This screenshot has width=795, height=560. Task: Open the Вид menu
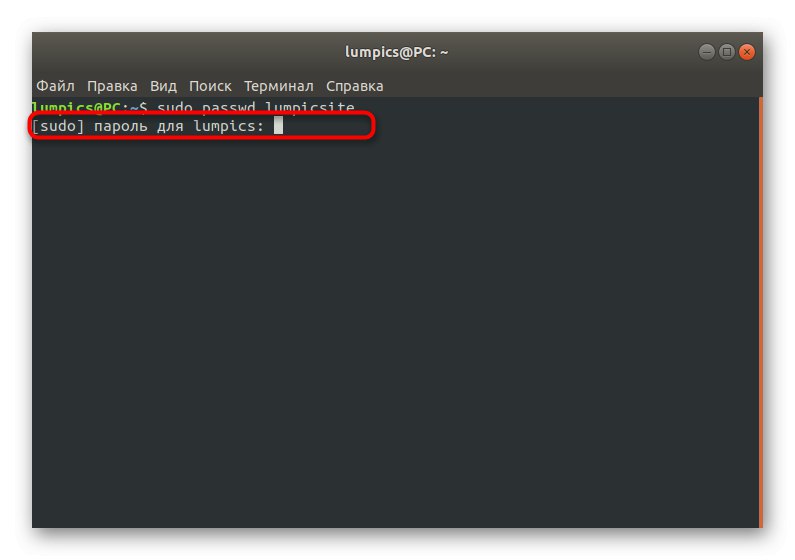(x=163, y=86)
